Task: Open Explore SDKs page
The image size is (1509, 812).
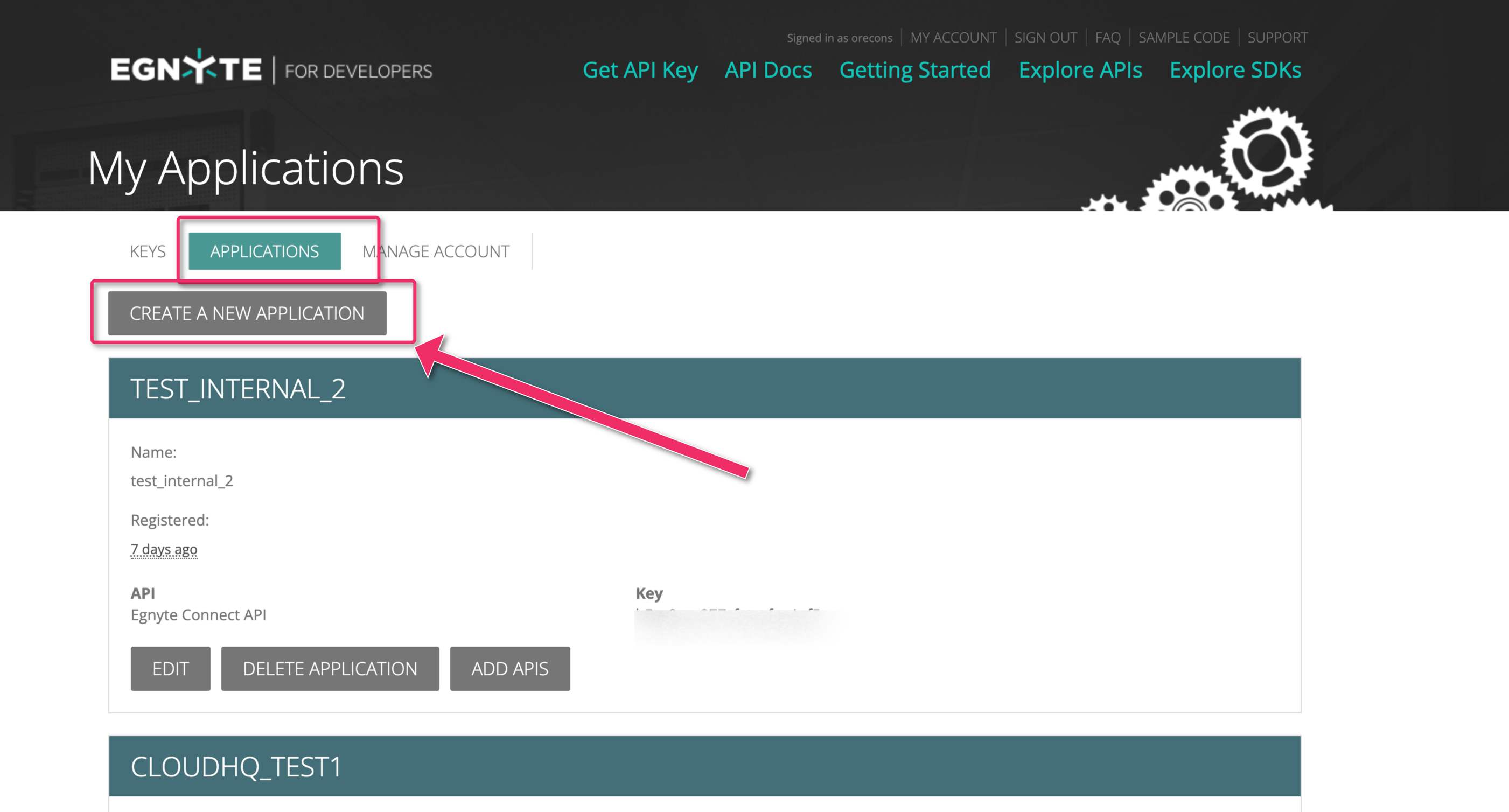Action: 1235,69
